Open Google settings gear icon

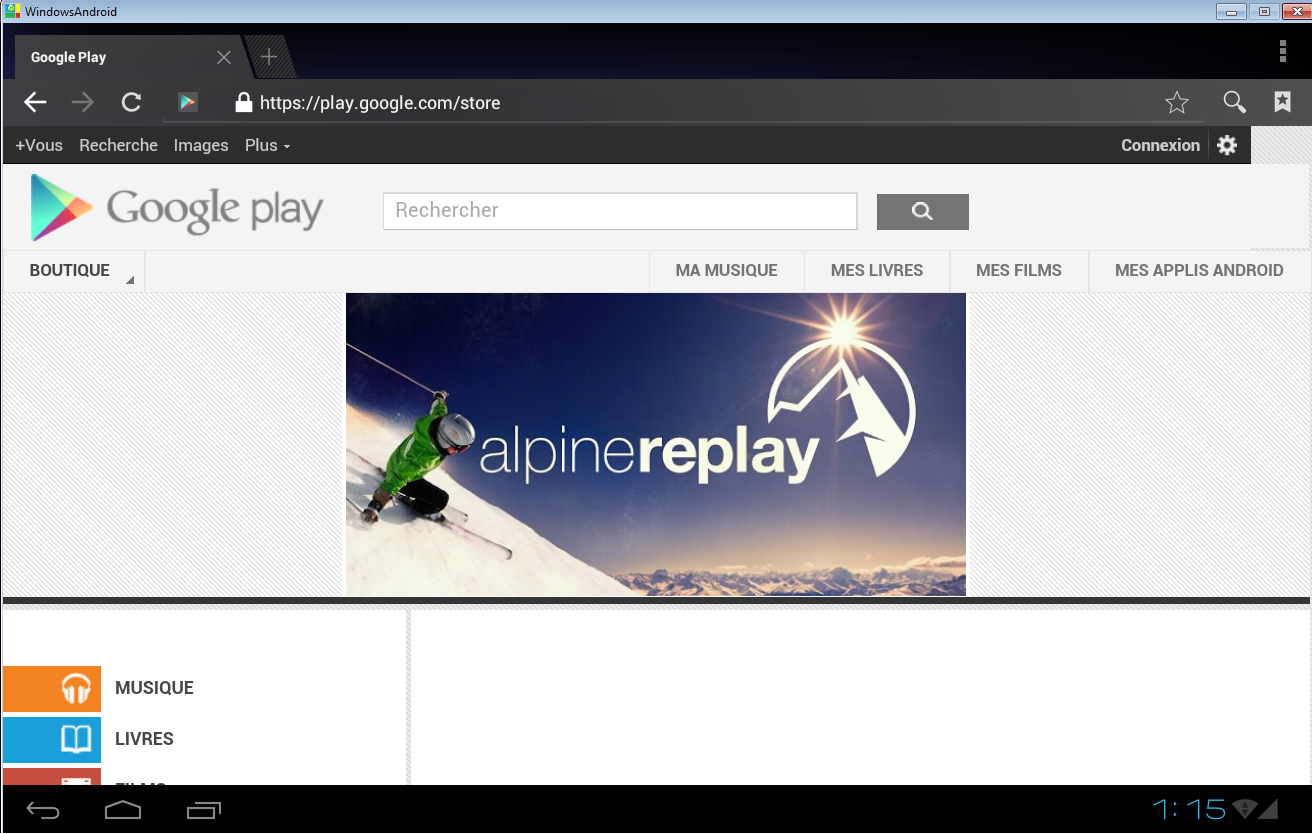[1227, 145]
